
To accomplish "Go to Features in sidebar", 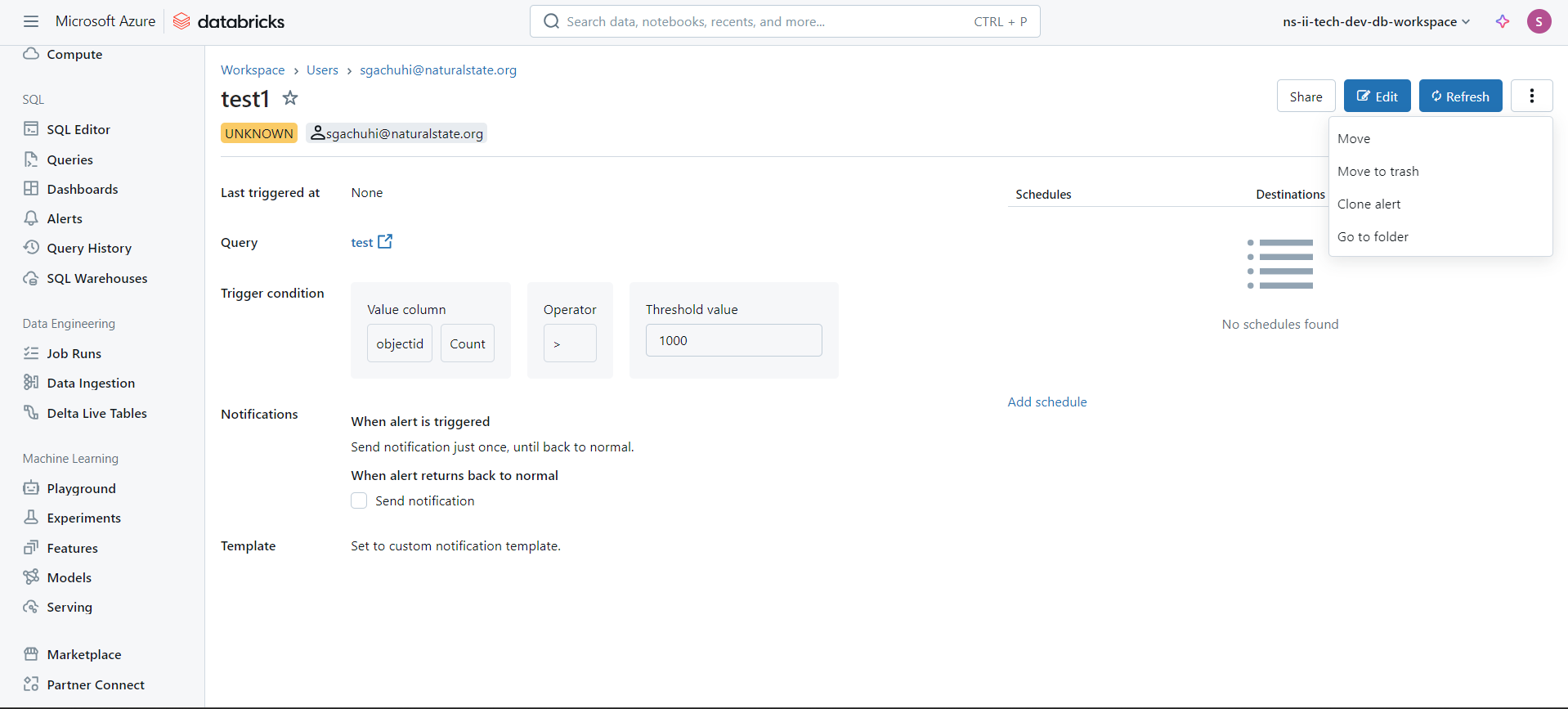I will tap(72, 548).
